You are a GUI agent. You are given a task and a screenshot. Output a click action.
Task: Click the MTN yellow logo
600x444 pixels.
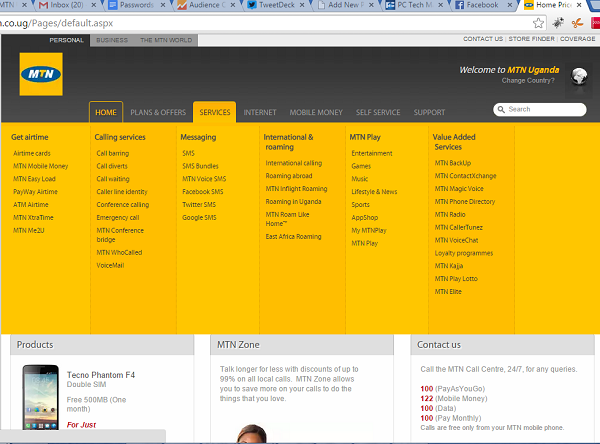pos(41,74)
